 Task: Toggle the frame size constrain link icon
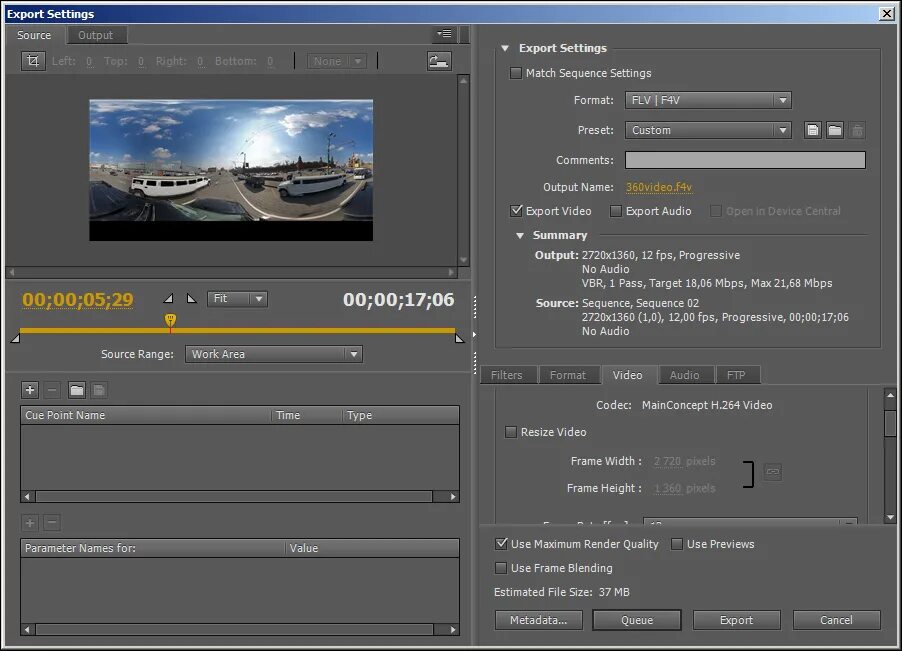click(x=772, y=472)
